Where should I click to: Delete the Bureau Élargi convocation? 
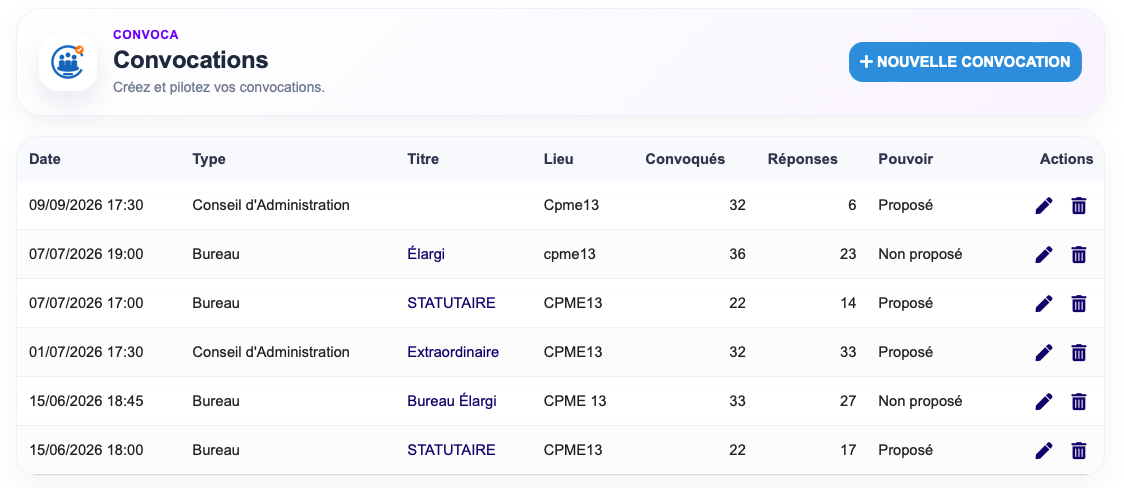[1078, 401]
